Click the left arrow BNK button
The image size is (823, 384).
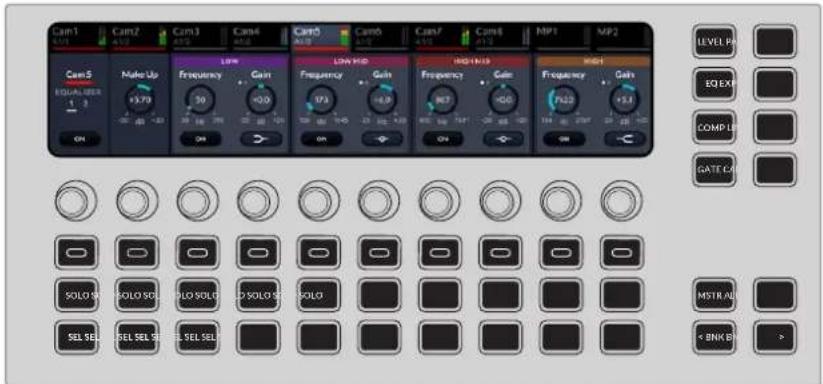(x=714, y=337)
